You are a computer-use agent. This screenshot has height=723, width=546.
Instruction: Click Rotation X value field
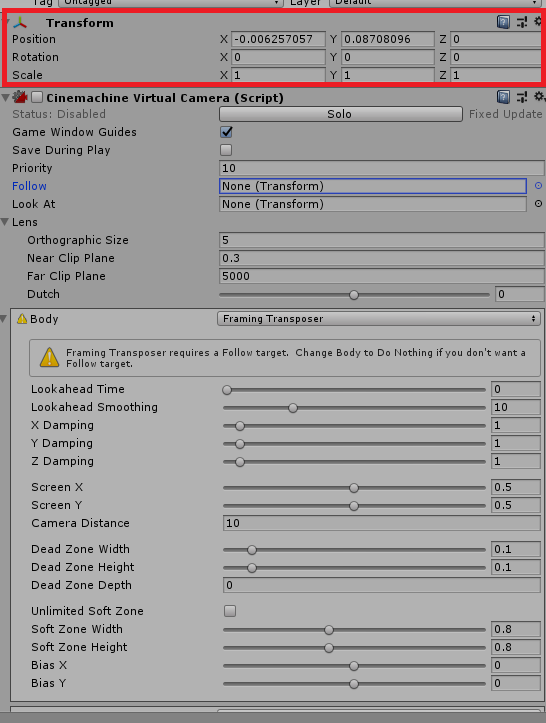[278, 57]
